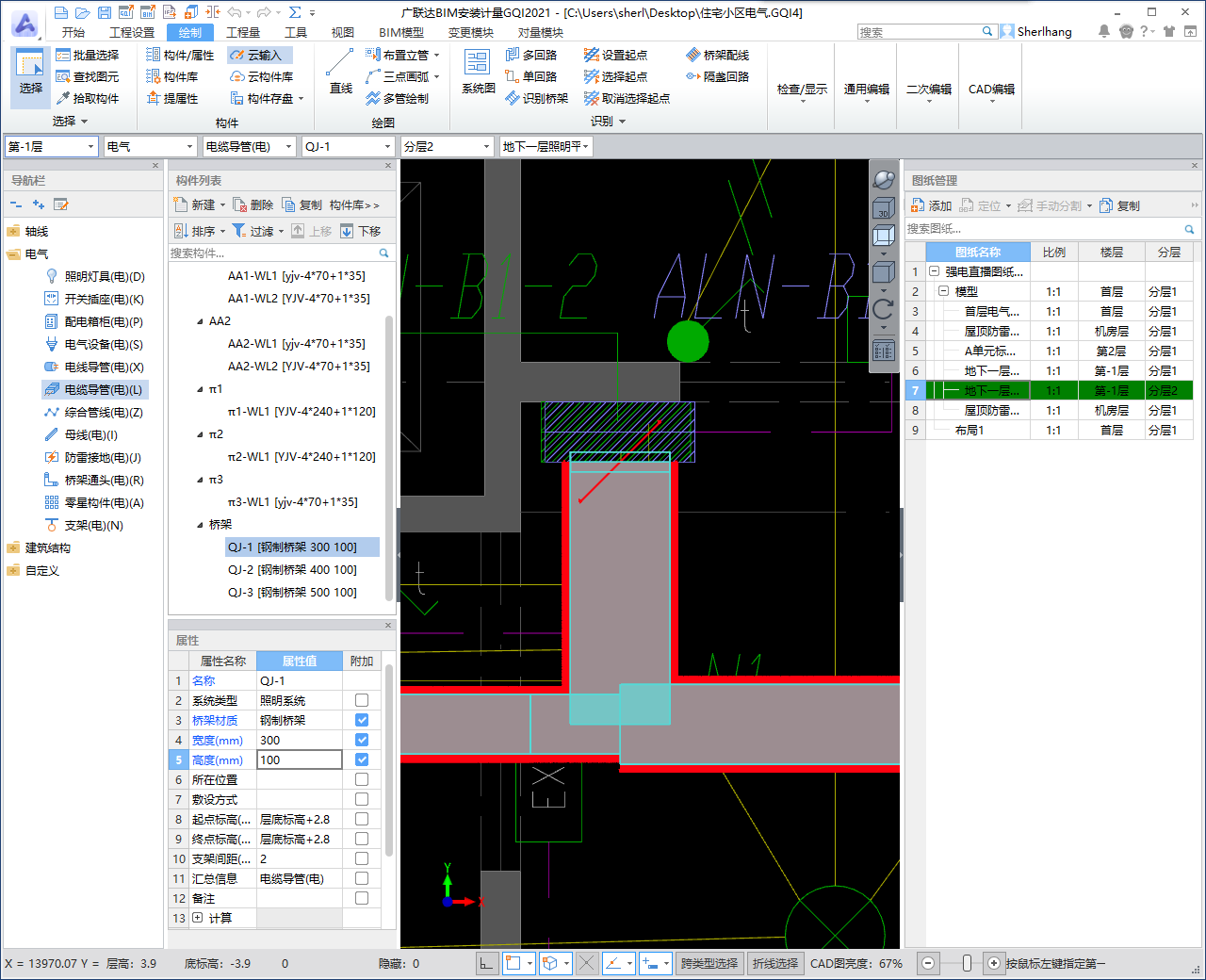The height and width of the screenshot is (980, 1206).
Task: Open the BIM模型 tab
Action: [x=401, y=32]
